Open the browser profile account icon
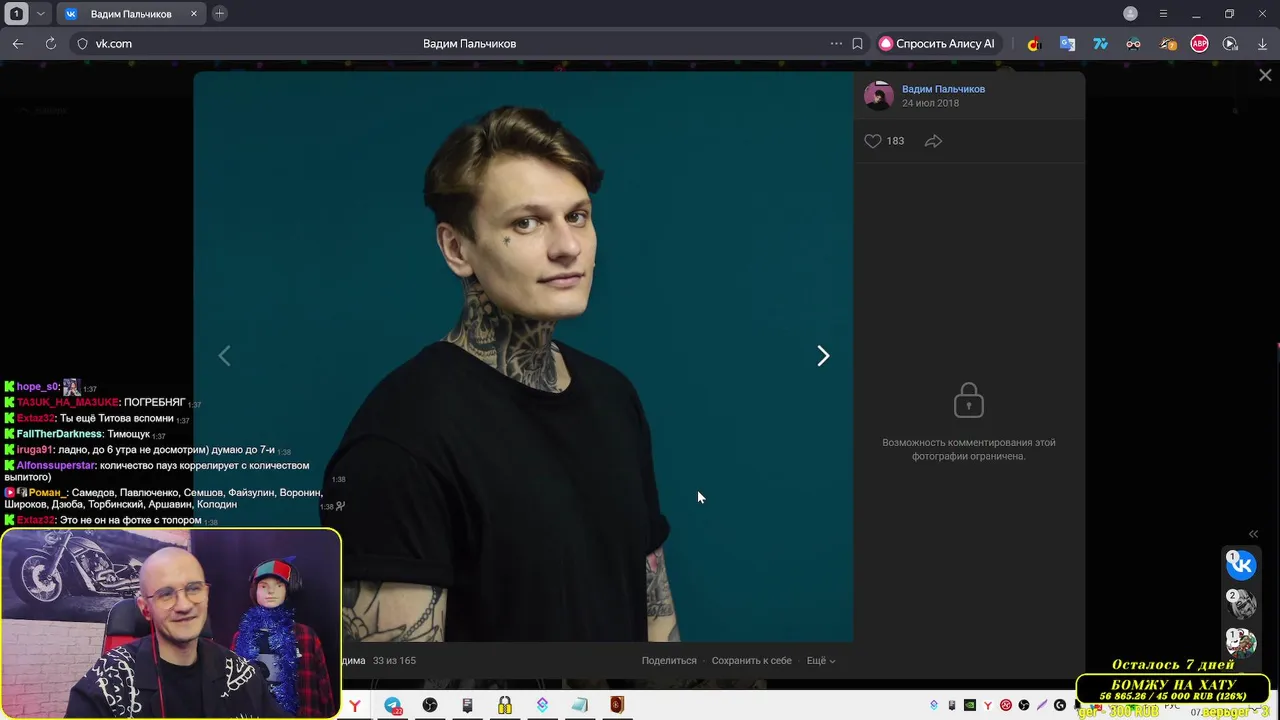Viewport: 1280px width, 720px height. pyautogui.click(x=1130, y=14)
